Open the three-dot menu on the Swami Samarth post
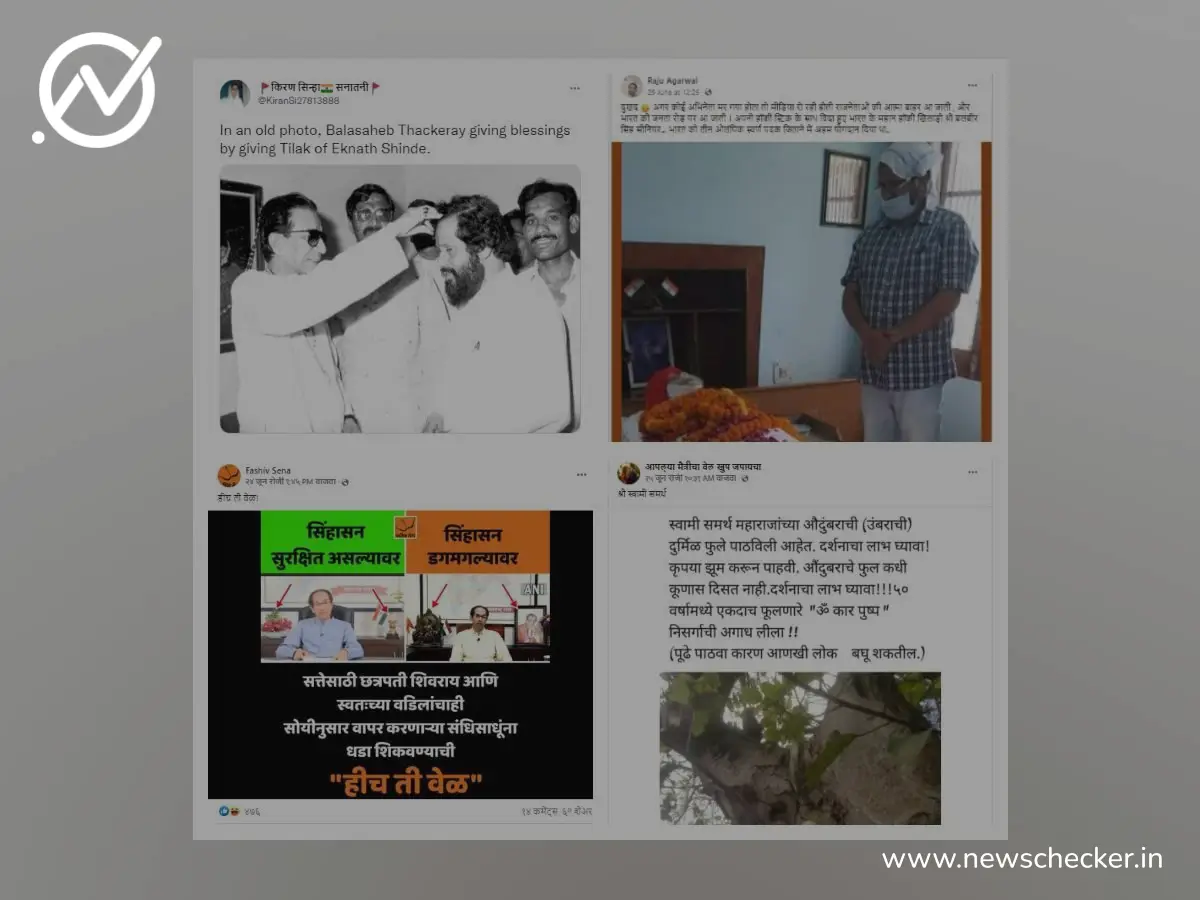Screen dimensions: 1200x900 pyautogui.click(x=972, y=471)
